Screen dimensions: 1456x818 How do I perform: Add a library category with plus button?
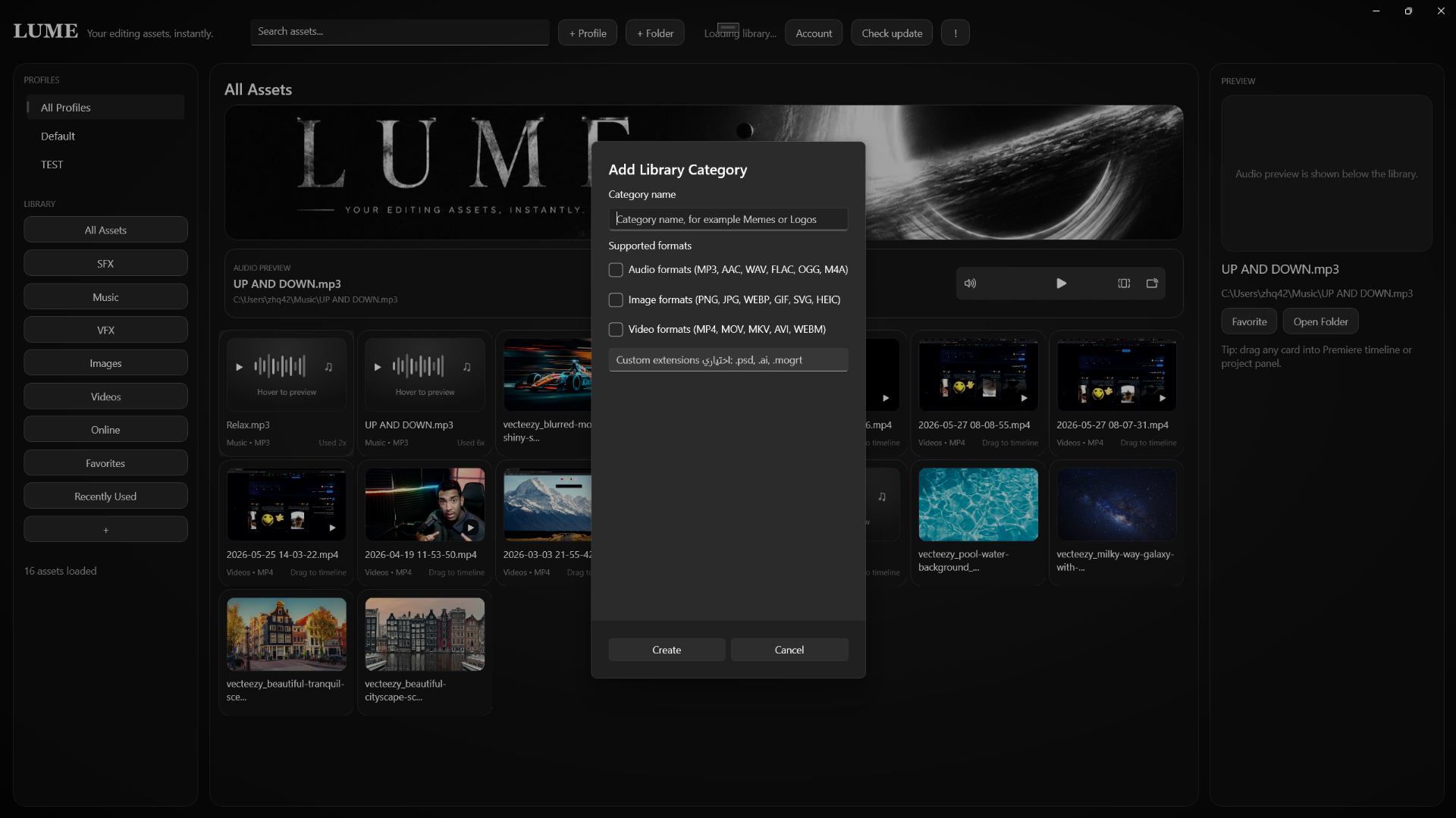tap(105, 530)
